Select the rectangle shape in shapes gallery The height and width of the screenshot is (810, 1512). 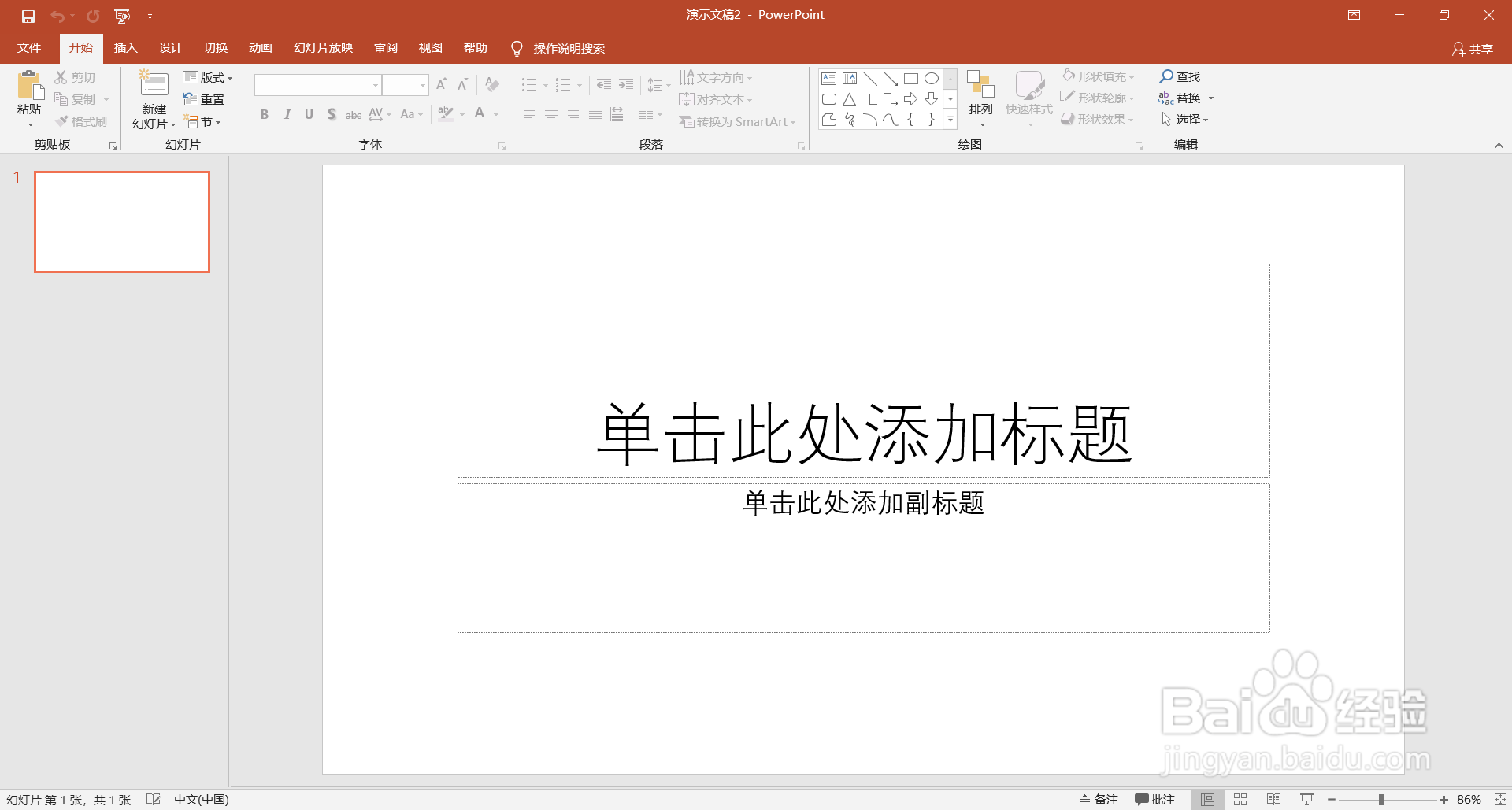(911, 78)
